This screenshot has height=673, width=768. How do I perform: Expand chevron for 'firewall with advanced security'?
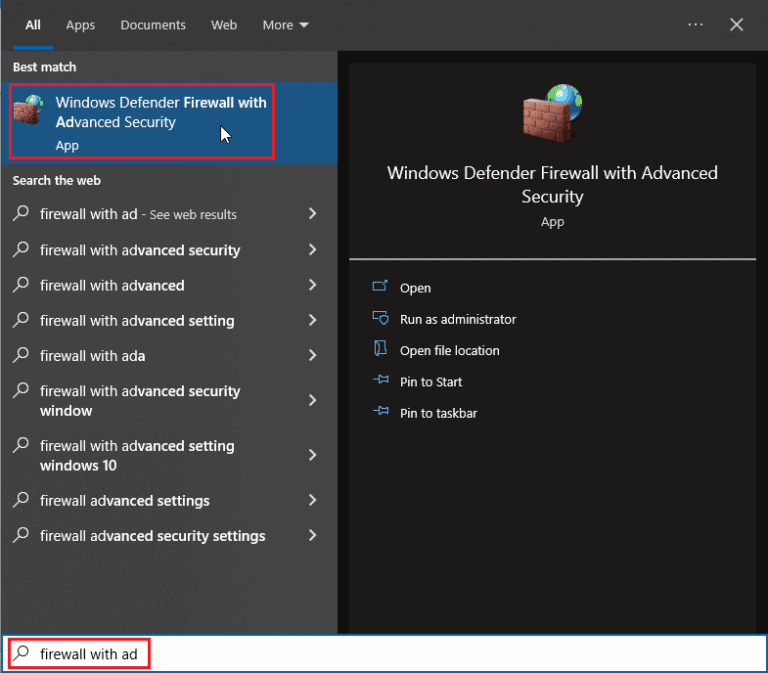pos(312,250)
